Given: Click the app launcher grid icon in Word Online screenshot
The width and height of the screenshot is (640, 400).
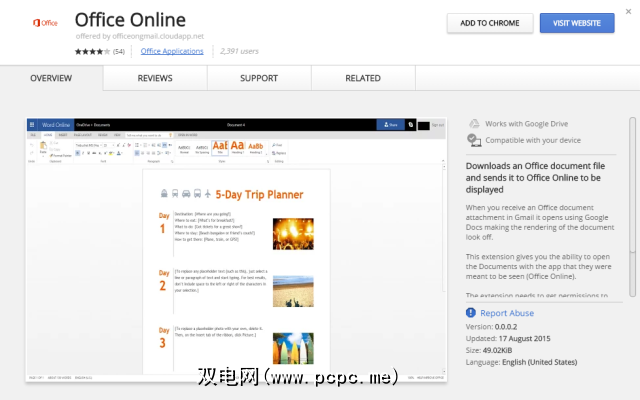Looking at the screenshot, I should [x=32, y=124].
